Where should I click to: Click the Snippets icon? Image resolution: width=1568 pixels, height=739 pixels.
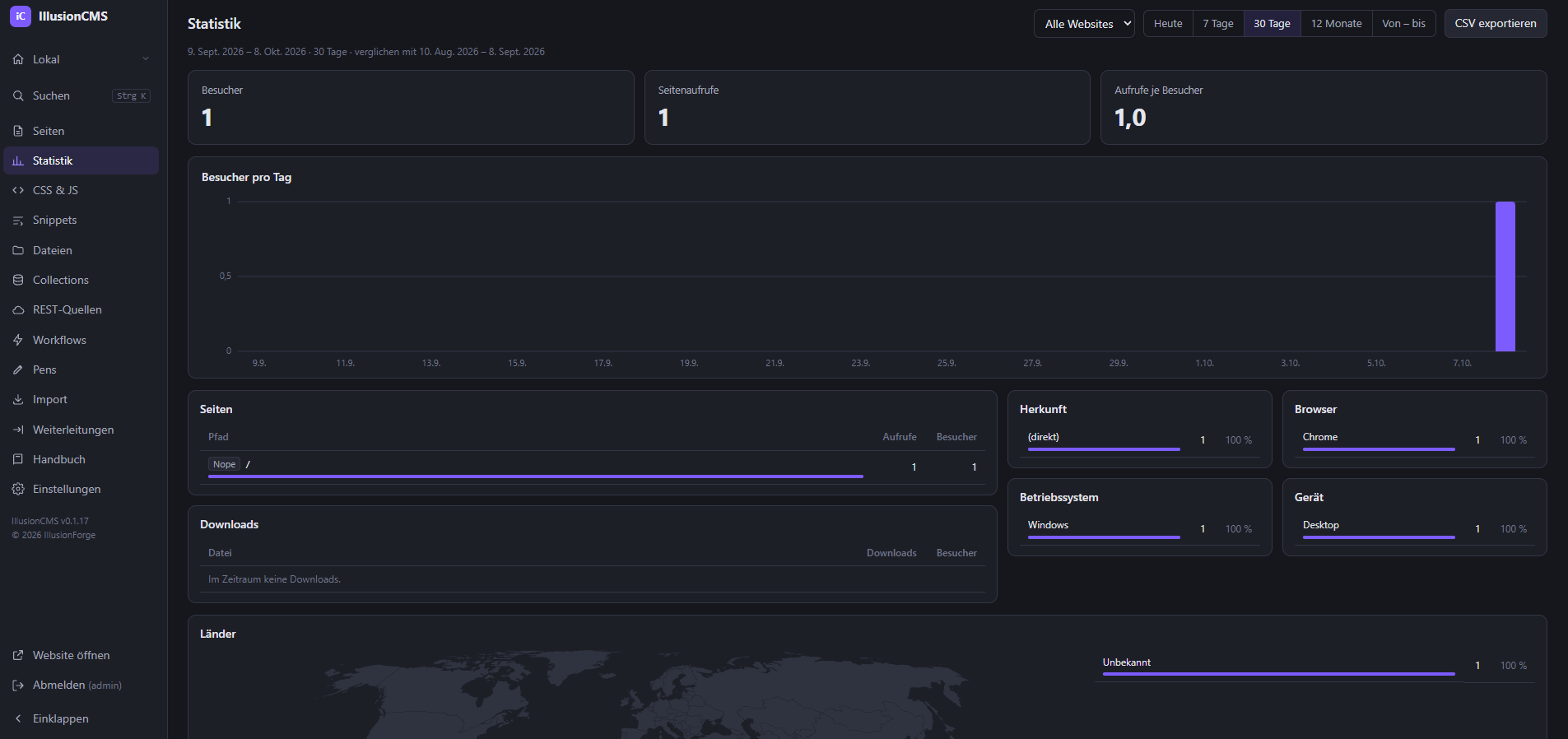pos(18,221)
